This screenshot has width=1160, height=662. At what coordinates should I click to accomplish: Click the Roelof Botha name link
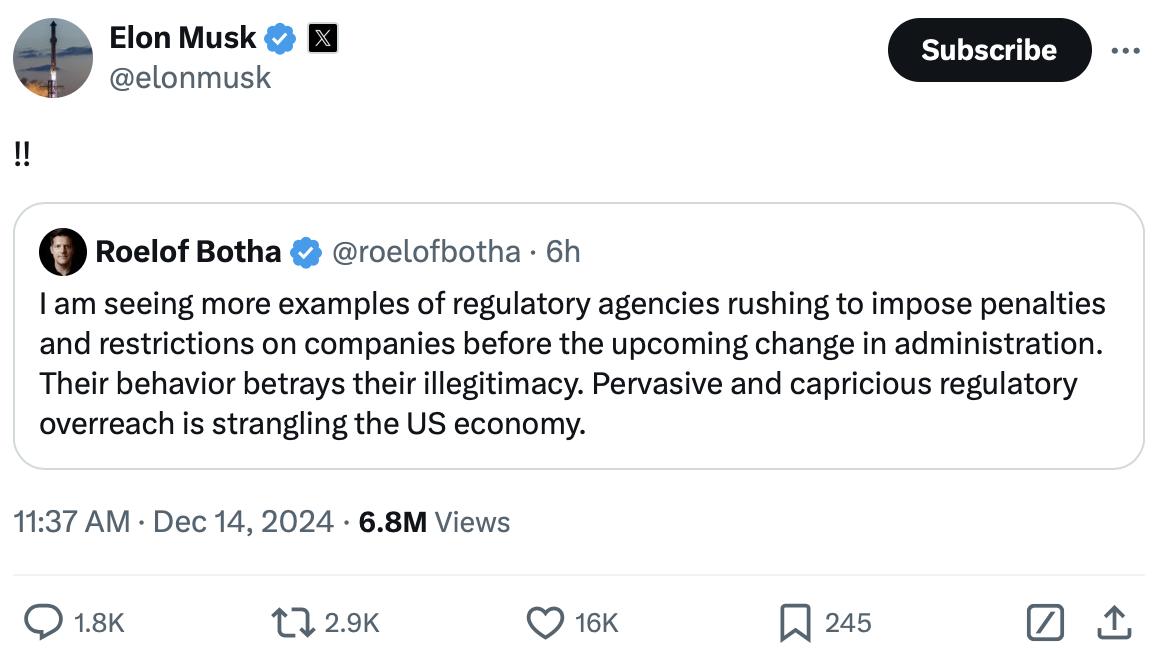click(188, 252)
